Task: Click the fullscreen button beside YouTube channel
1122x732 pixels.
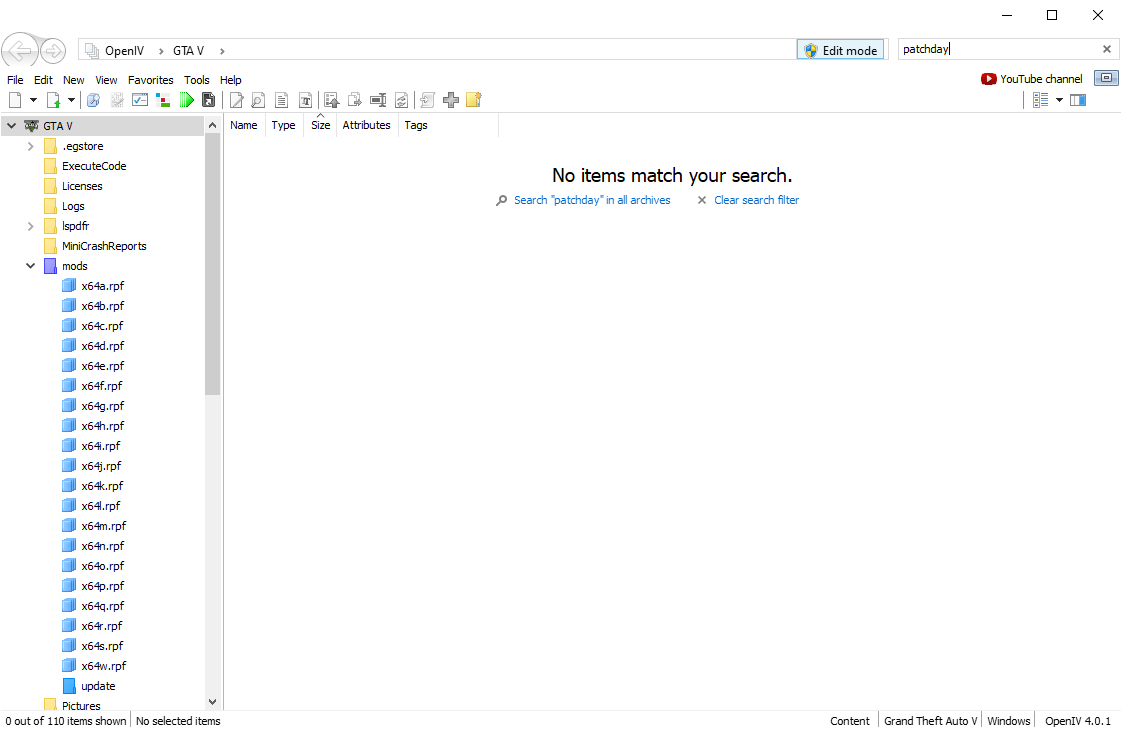Action: pyautogui.click(x=1106, y=78)
